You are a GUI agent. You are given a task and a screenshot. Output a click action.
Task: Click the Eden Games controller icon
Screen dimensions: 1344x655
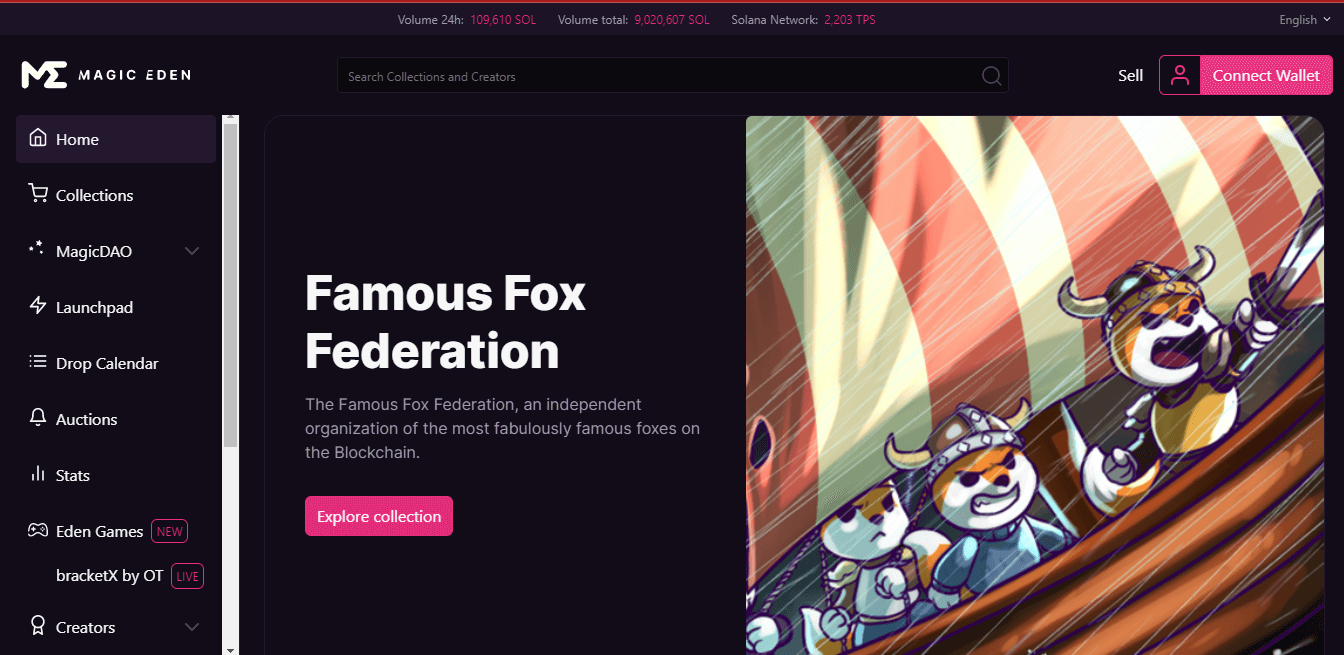(38, 530)
